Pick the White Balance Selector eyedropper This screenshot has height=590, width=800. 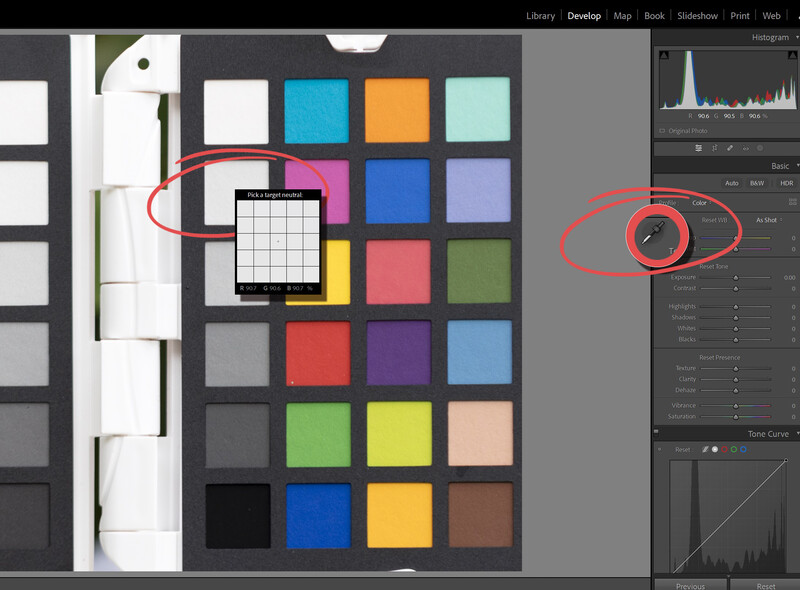point(654,232)
